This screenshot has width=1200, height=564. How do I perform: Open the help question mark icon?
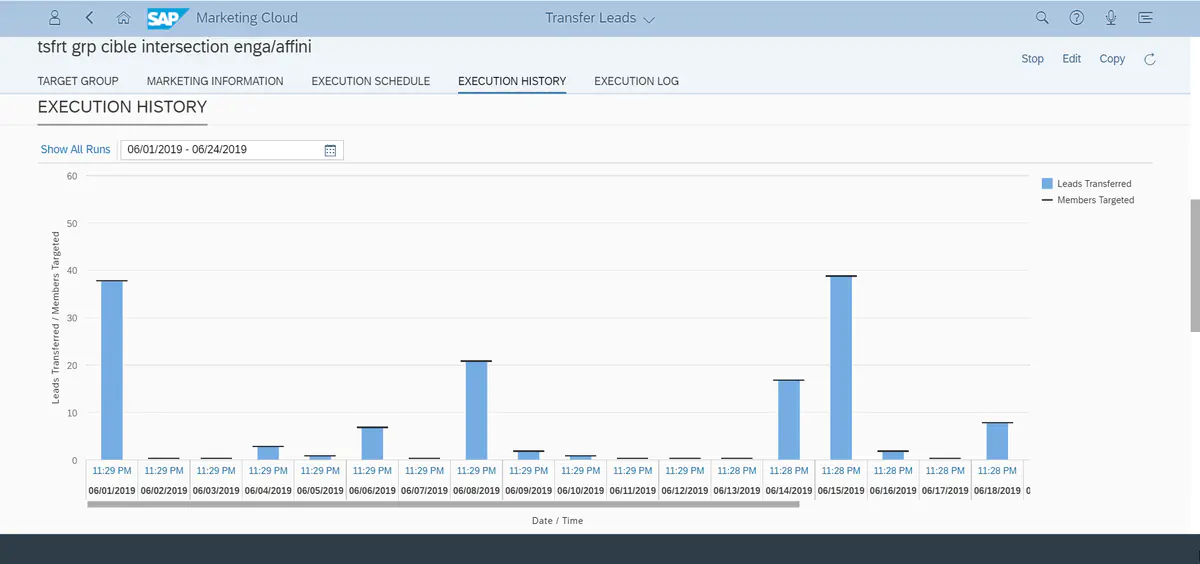pos(1077,18)
